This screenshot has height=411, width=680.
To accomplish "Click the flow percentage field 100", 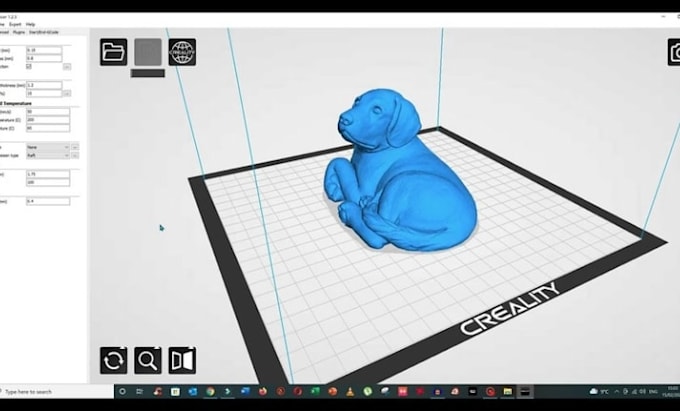I will tap(48, 182).
